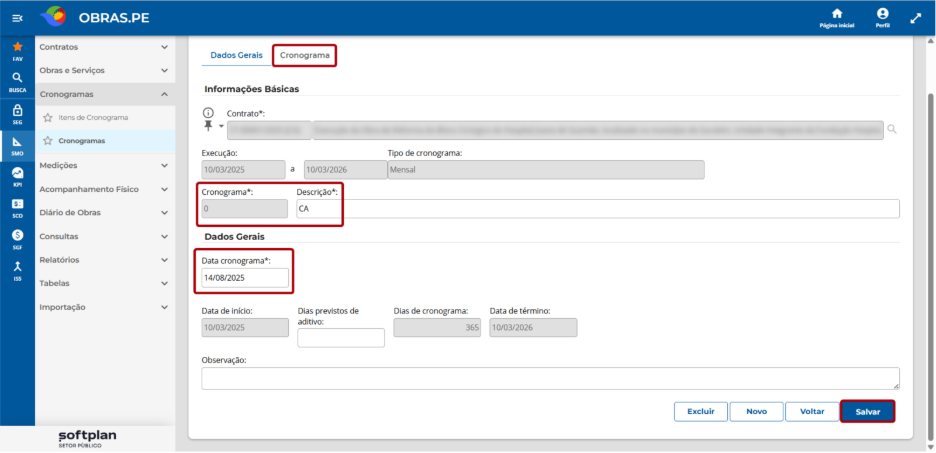Click the magnifier icon of the Contrato field
The height and width of the screenshot is (453, 936).
(892, 129)
